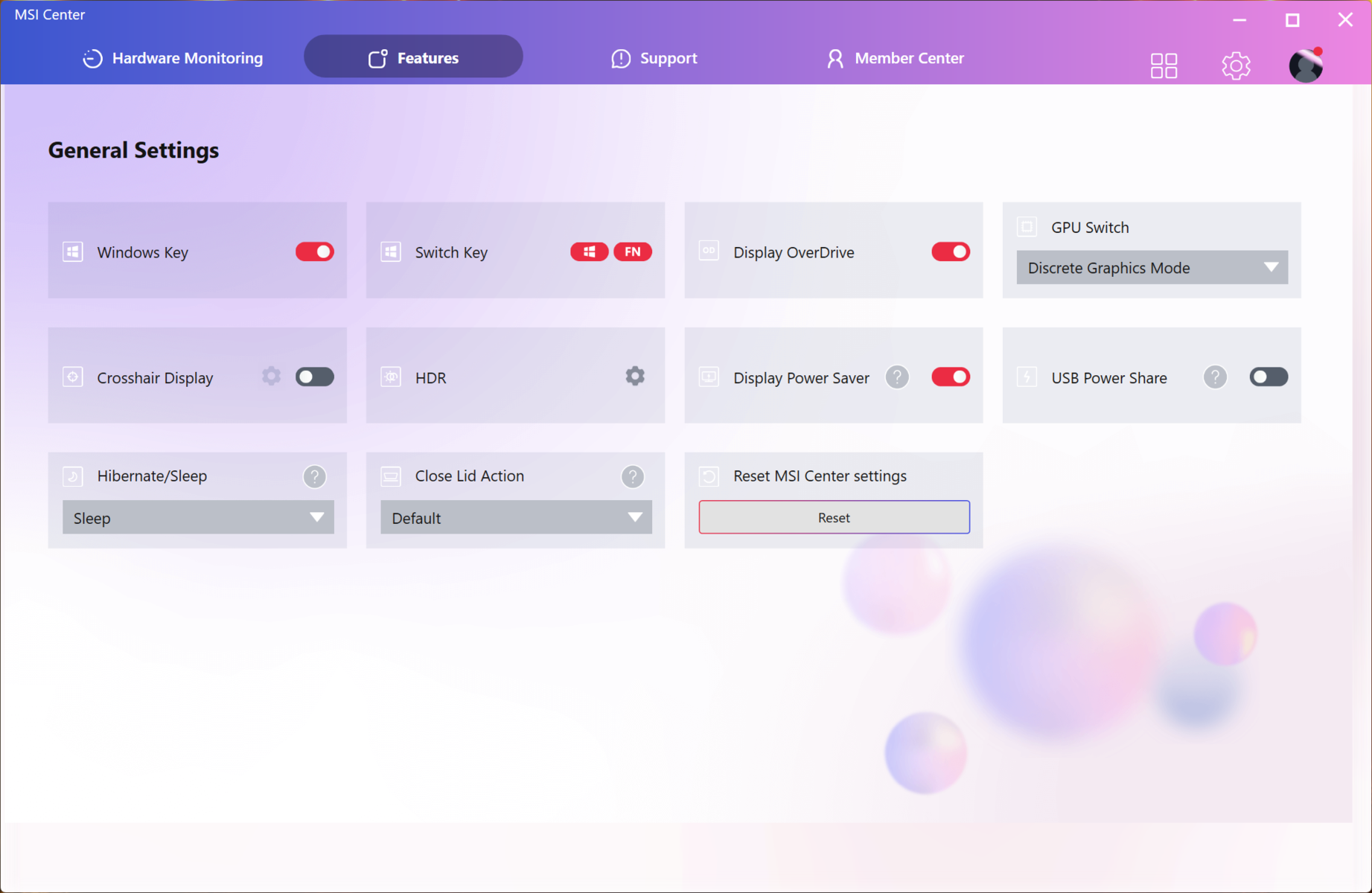Screen dimensions: 1372x893
Task: Open HDR settings gear icon
Action: pyautogui.click(x=634, y=377)
